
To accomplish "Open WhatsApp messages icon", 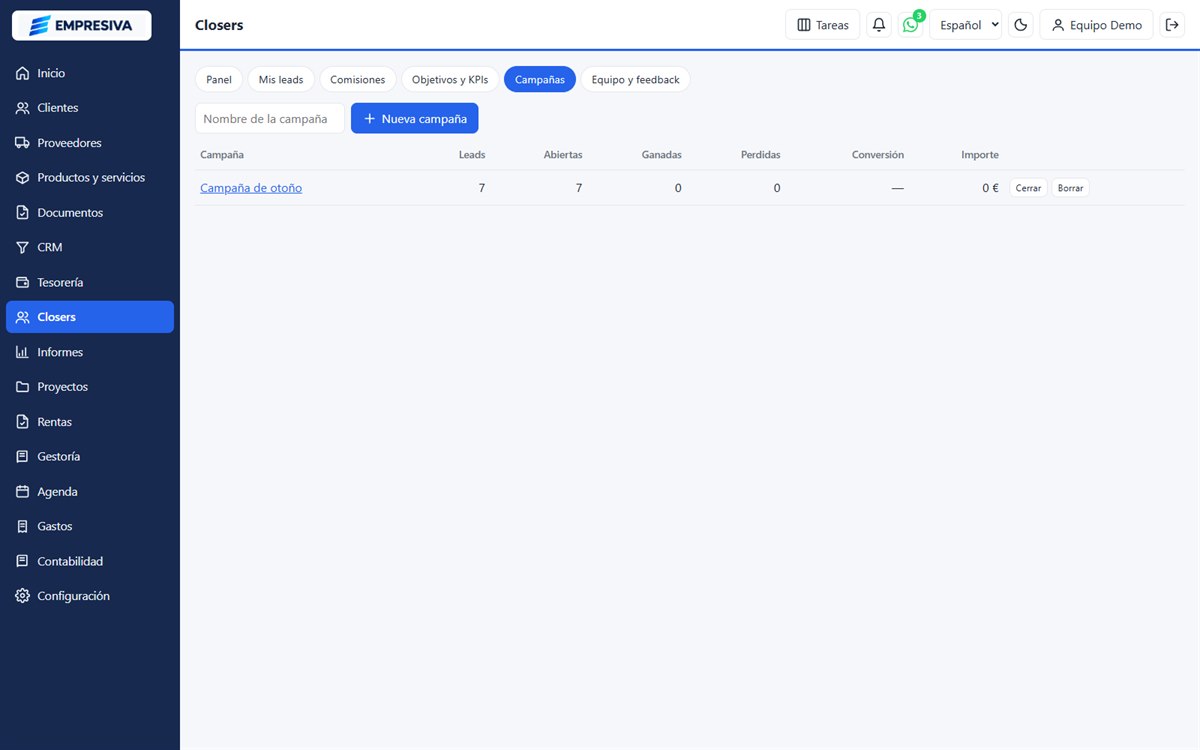I will [x=910, y=25].
